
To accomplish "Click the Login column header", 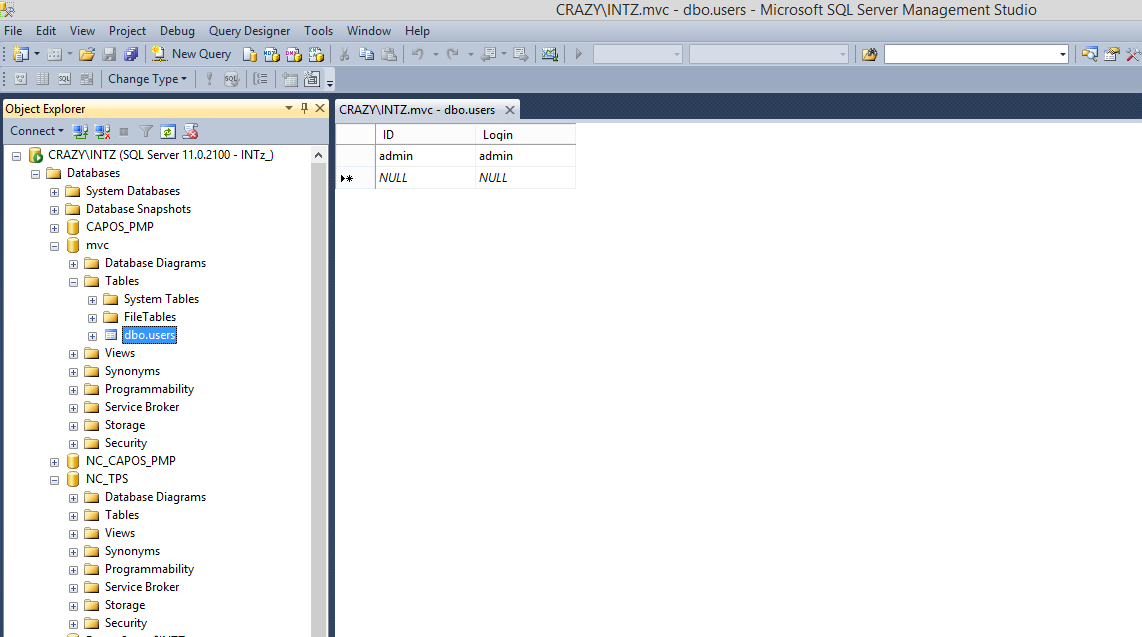I will [525, 135].
